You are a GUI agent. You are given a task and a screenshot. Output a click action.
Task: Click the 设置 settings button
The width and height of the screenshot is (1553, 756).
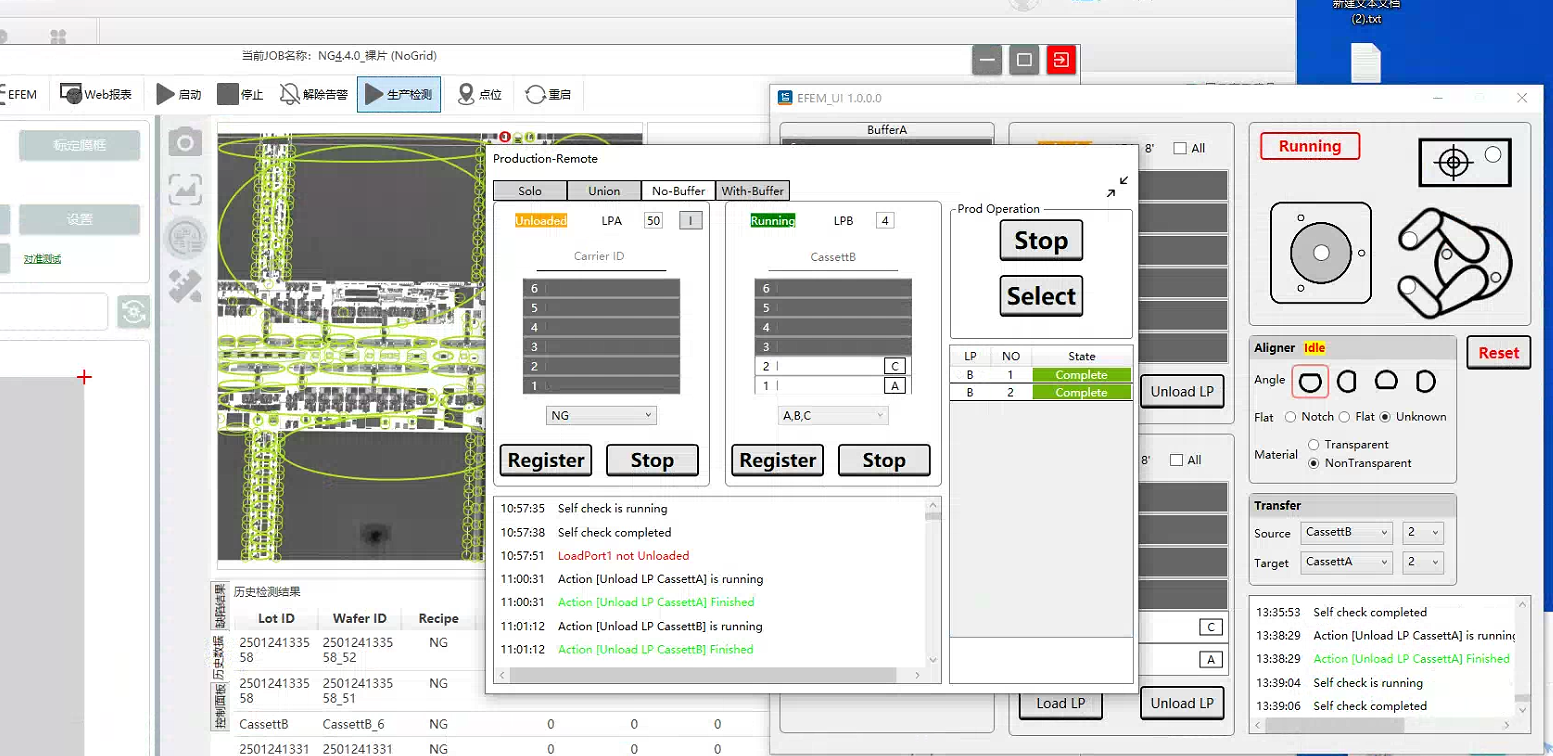[79, 220]
